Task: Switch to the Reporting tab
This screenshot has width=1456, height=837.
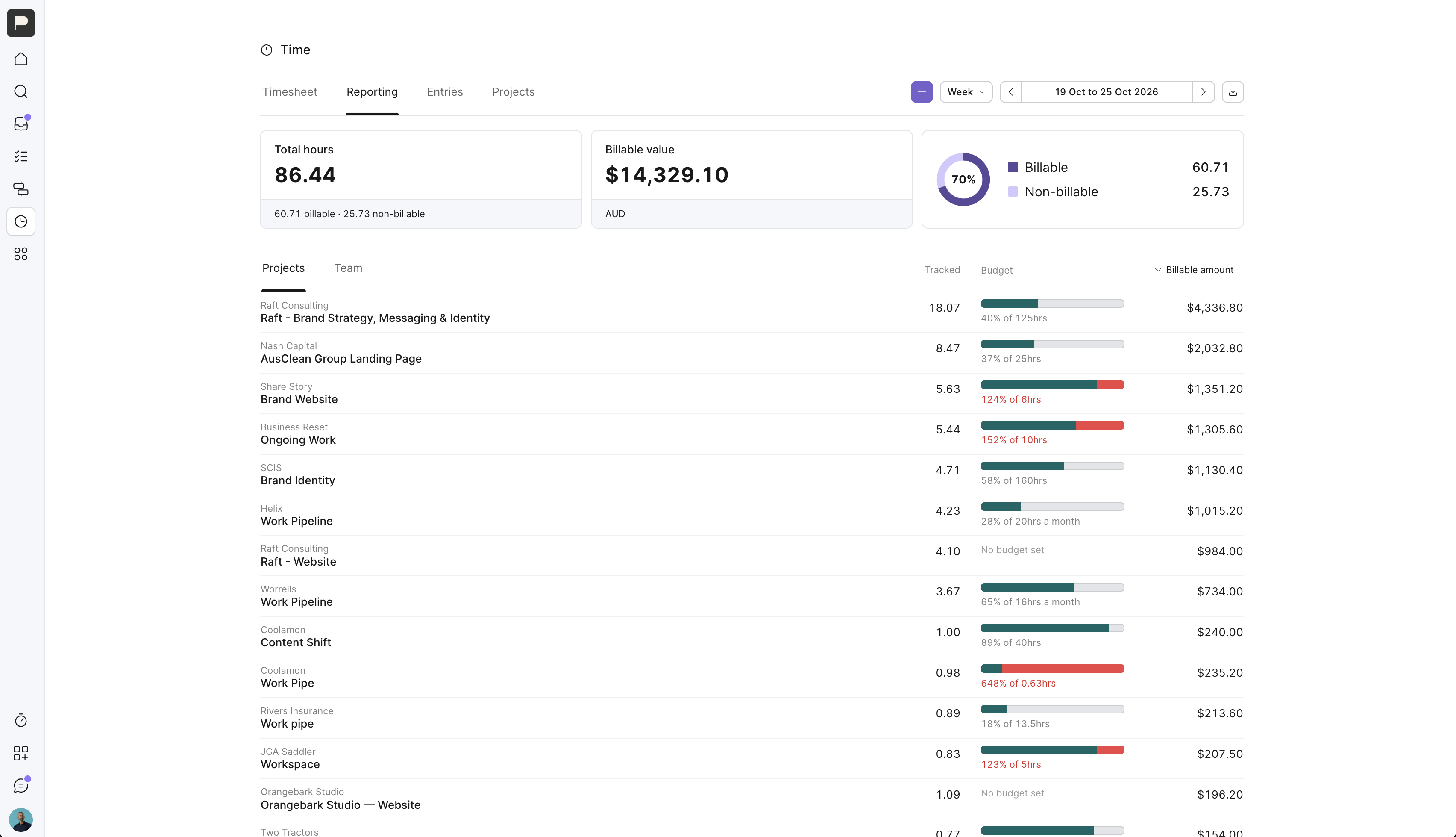Action: [372, 92]
